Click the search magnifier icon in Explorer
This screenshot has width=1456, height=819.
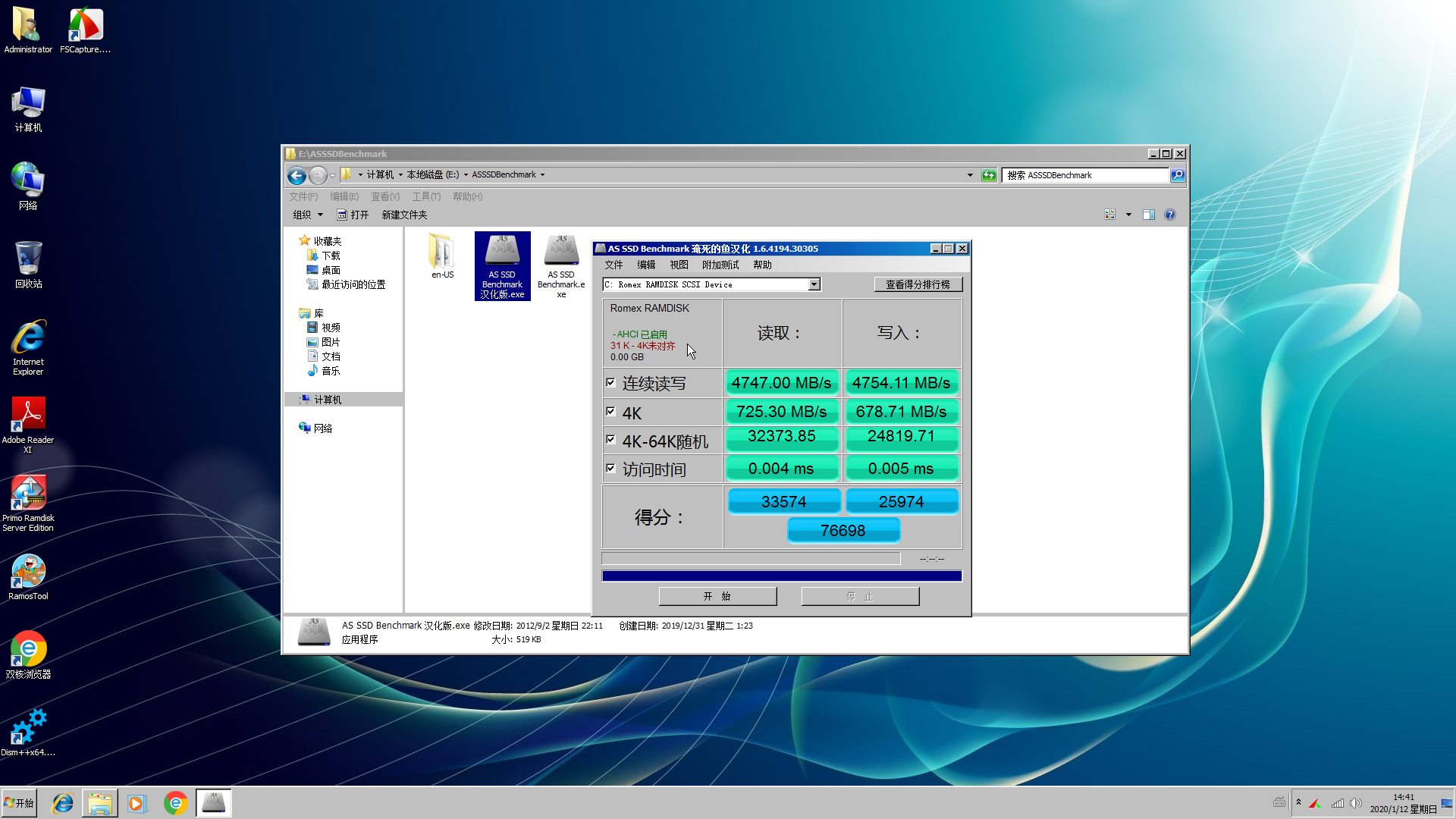coord(1177,175)
